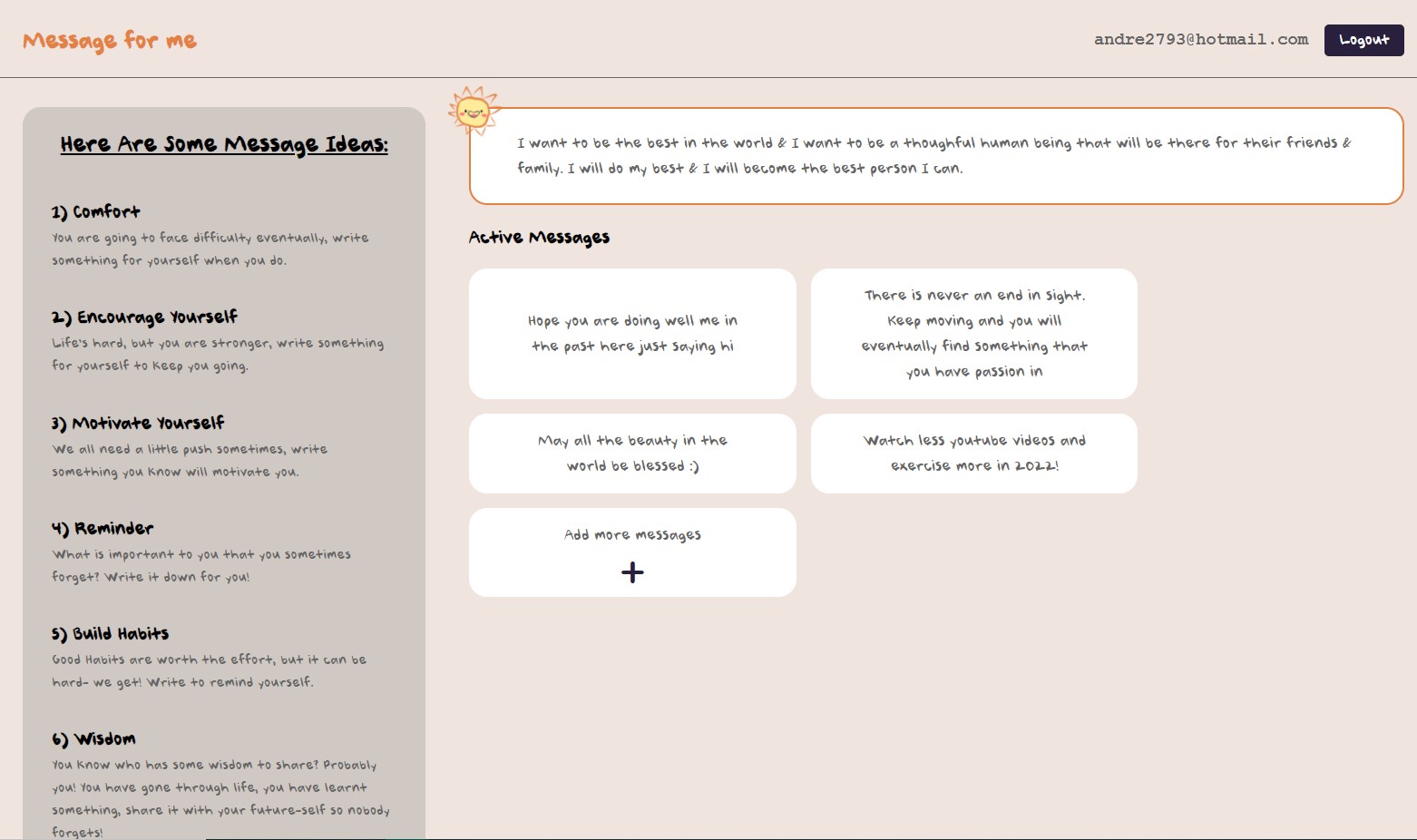Click the 'What is important to you' description
Viewport: 1417px width, 840px height.
pos(201,565)
